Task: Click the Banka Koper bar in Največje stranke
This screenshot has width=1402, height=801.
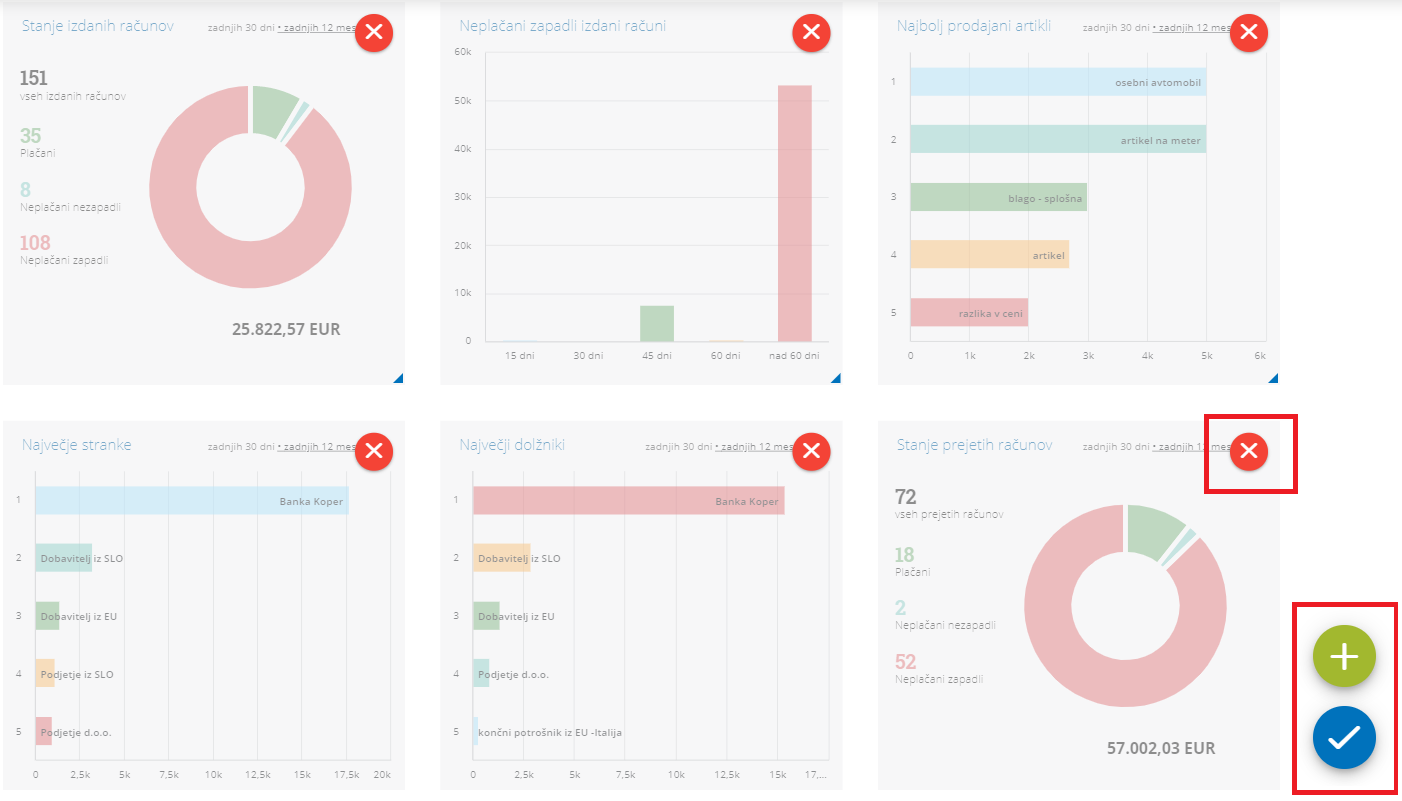Action: 192,501
